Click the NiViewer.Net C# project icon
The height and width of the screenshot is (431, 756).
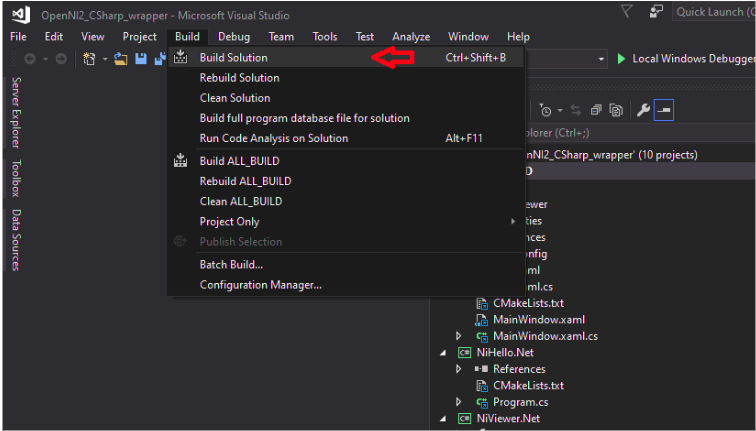coord(464,418)
